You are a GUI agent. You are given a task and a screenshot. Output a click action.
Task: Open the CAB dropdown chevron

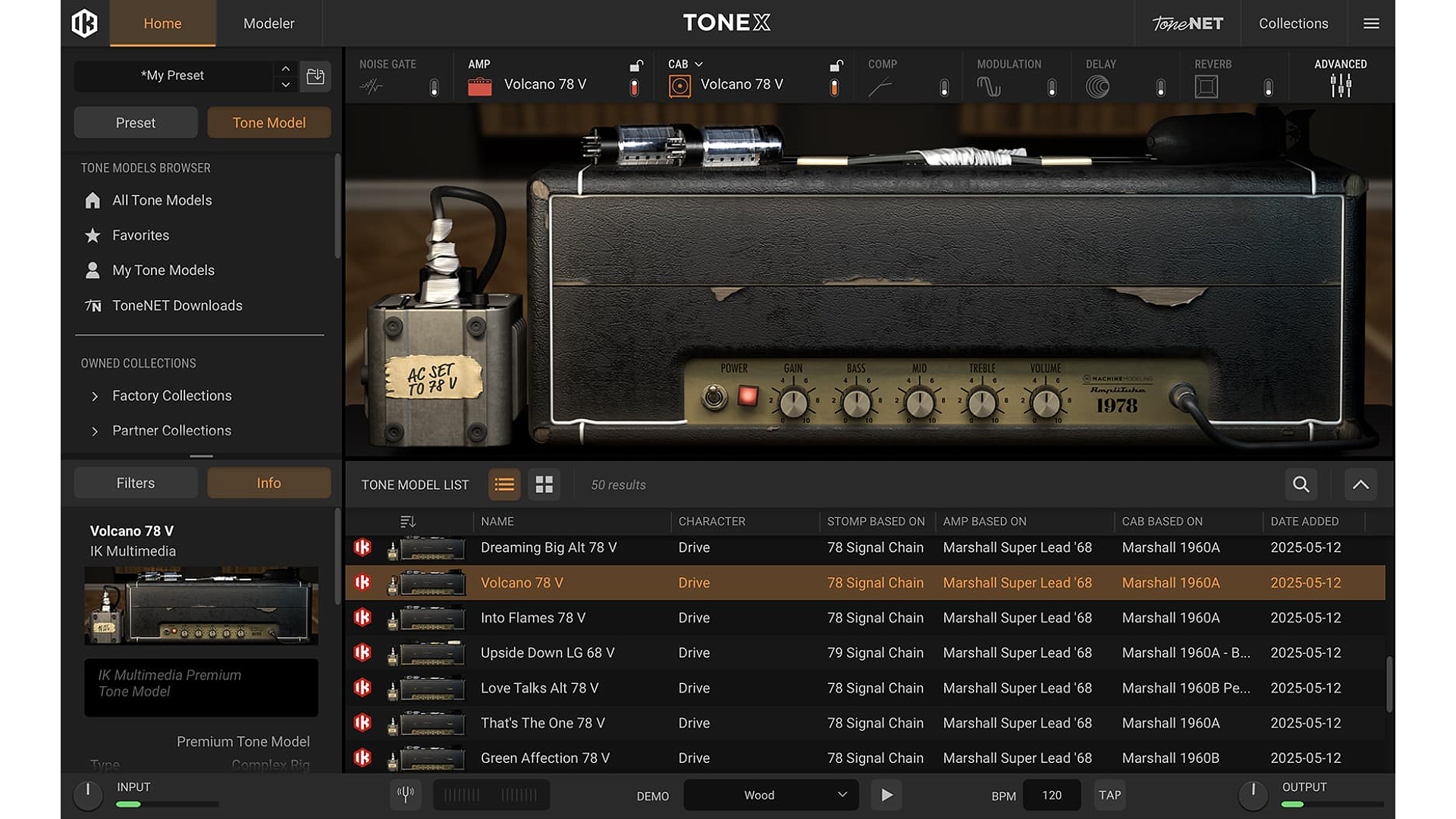coord(698,64)
